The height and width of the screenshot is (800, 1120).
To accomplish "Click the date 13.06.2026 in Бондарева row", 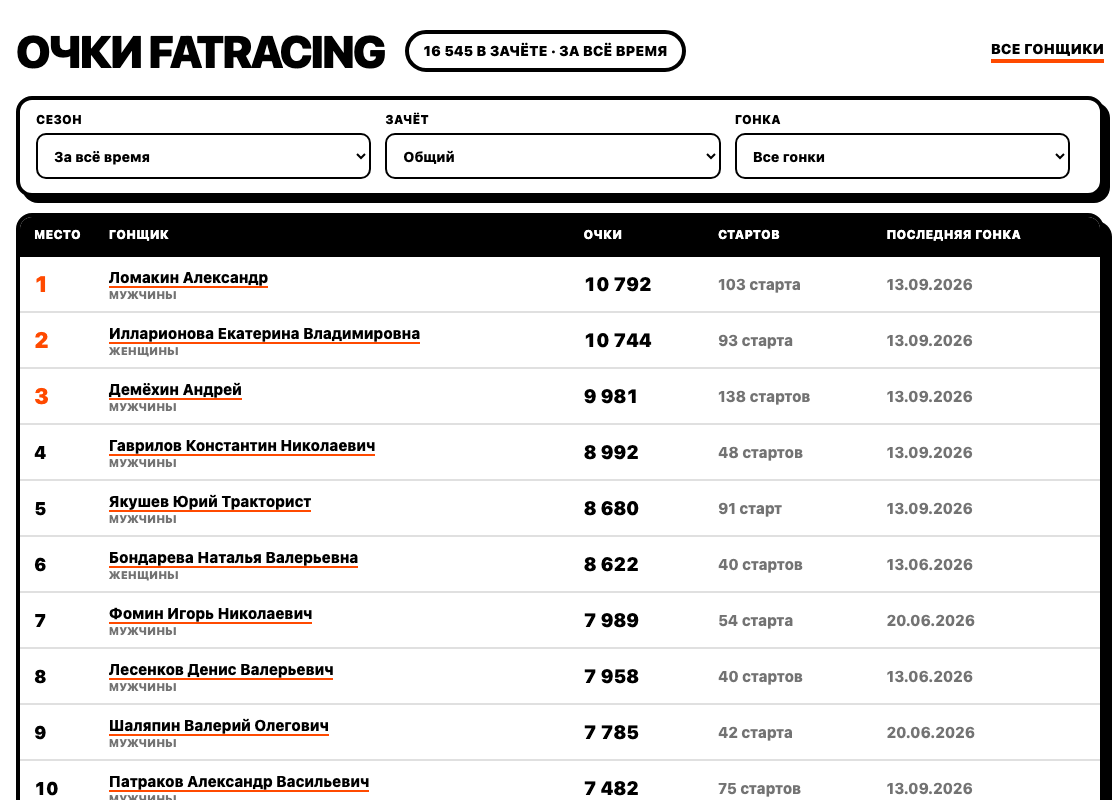I will pos(929,564).
